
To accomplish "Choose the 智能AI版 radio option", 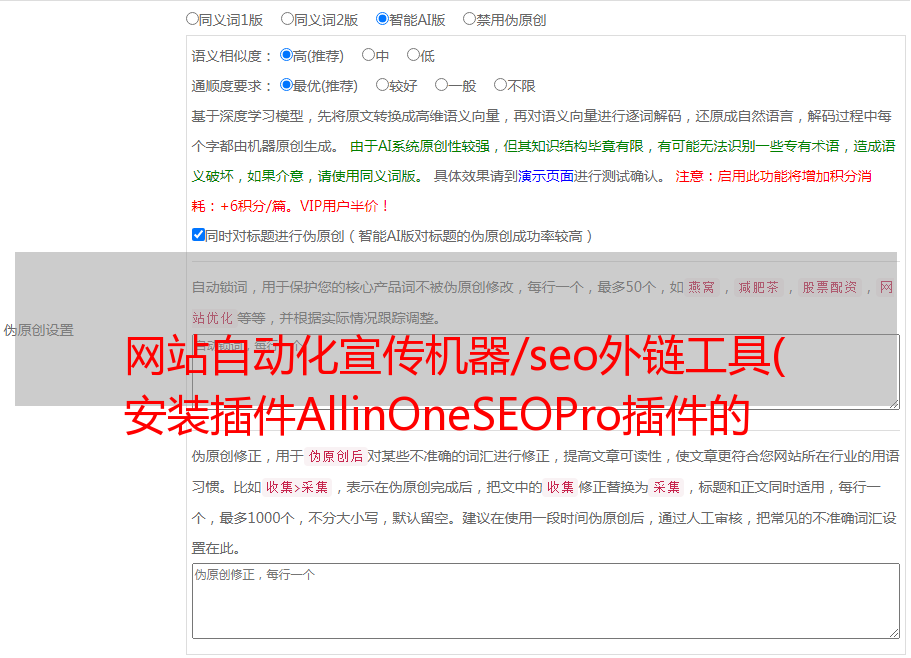I will (382, 19).
